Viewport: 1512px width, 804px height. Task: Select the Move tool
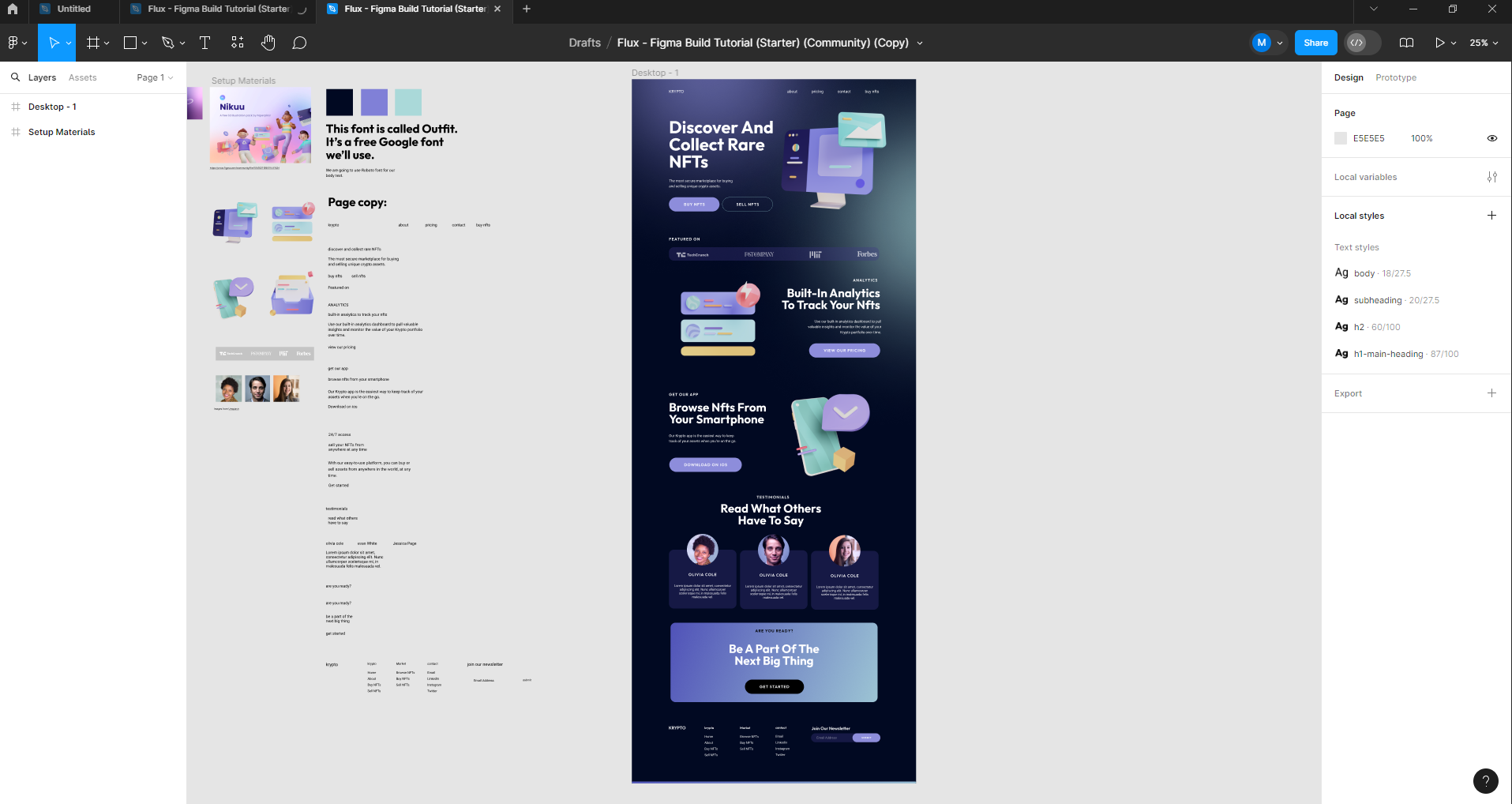point(53,43)
